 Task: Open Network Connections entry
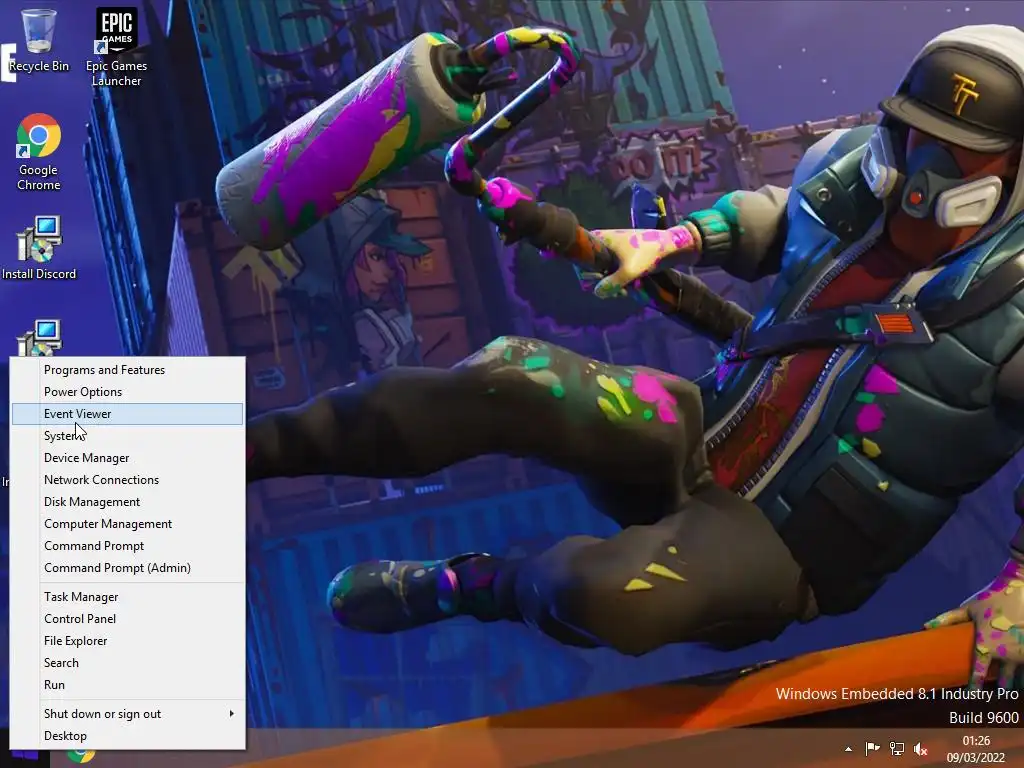point(127,480)
